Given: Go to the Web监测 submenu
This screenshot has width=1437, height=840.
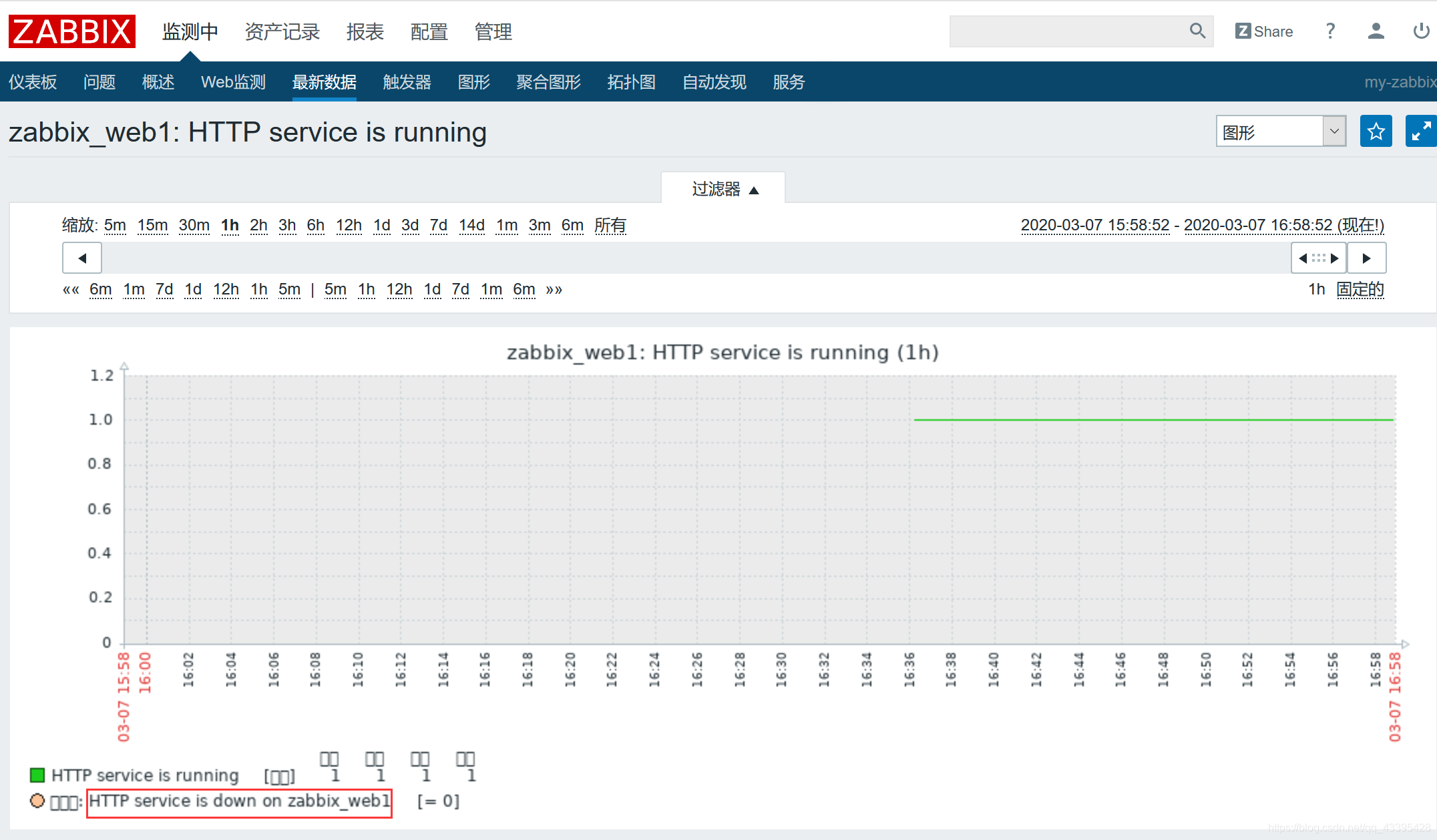Looking at the screenshot, I should 234,82.
